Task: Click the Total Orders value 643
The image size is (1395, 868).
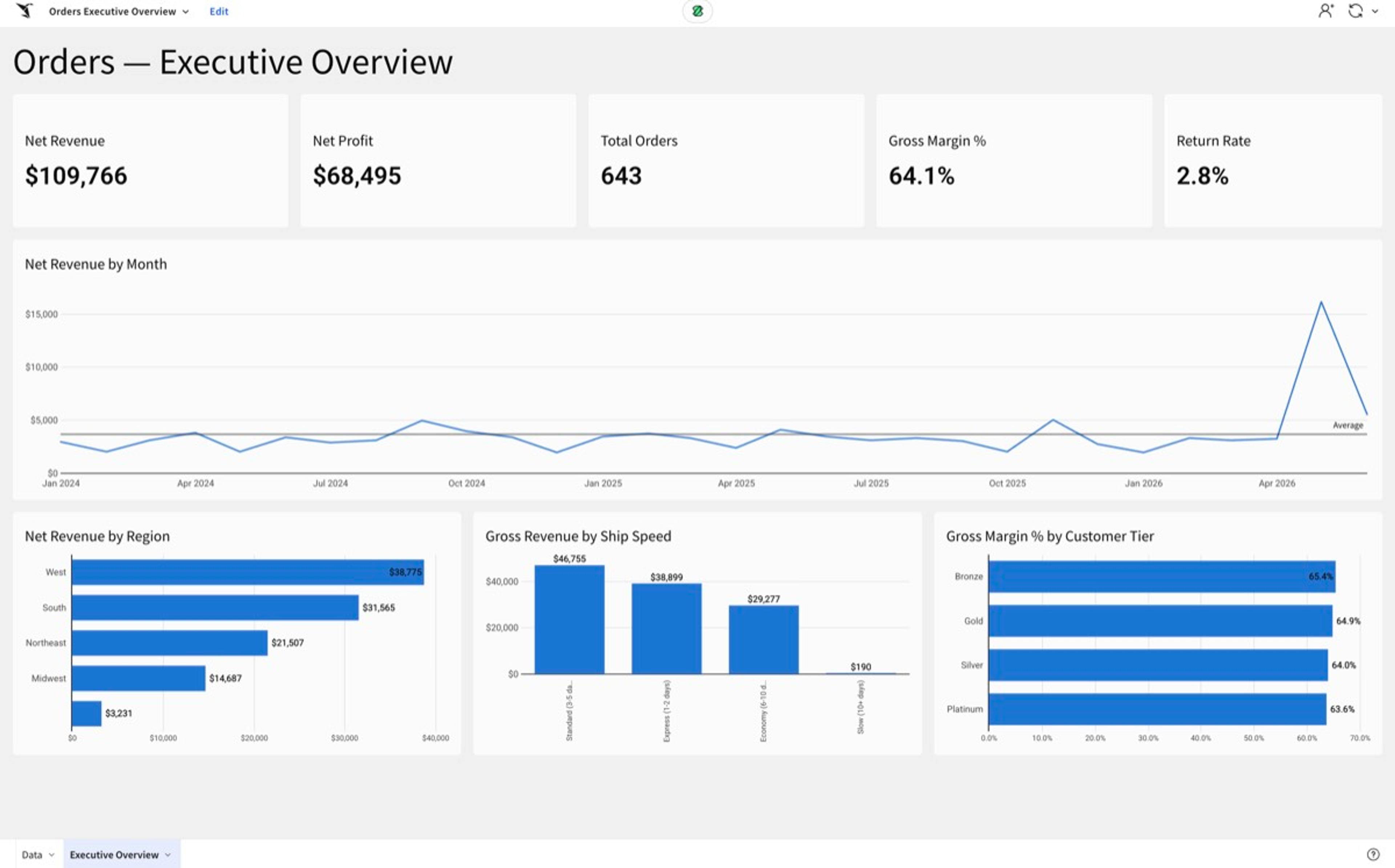Action: click(x=621, y=176)
